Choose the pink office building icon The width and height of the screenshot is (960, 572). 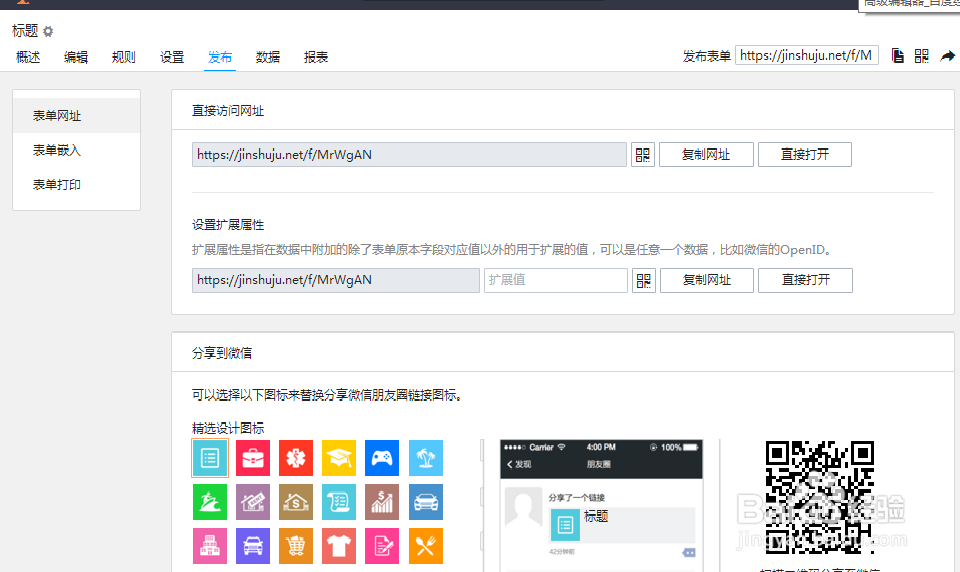point(210,546)
